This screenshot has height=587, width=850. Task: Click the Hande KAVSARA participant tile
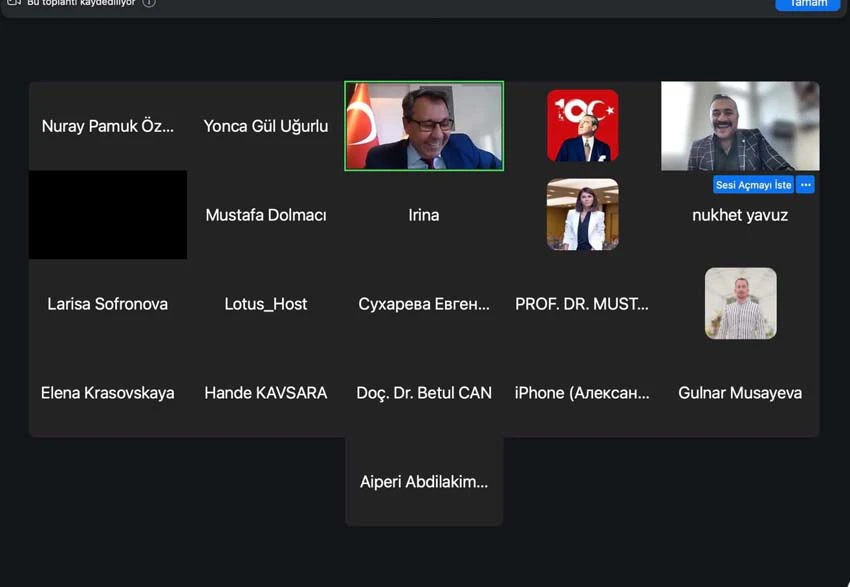point(266,393)
